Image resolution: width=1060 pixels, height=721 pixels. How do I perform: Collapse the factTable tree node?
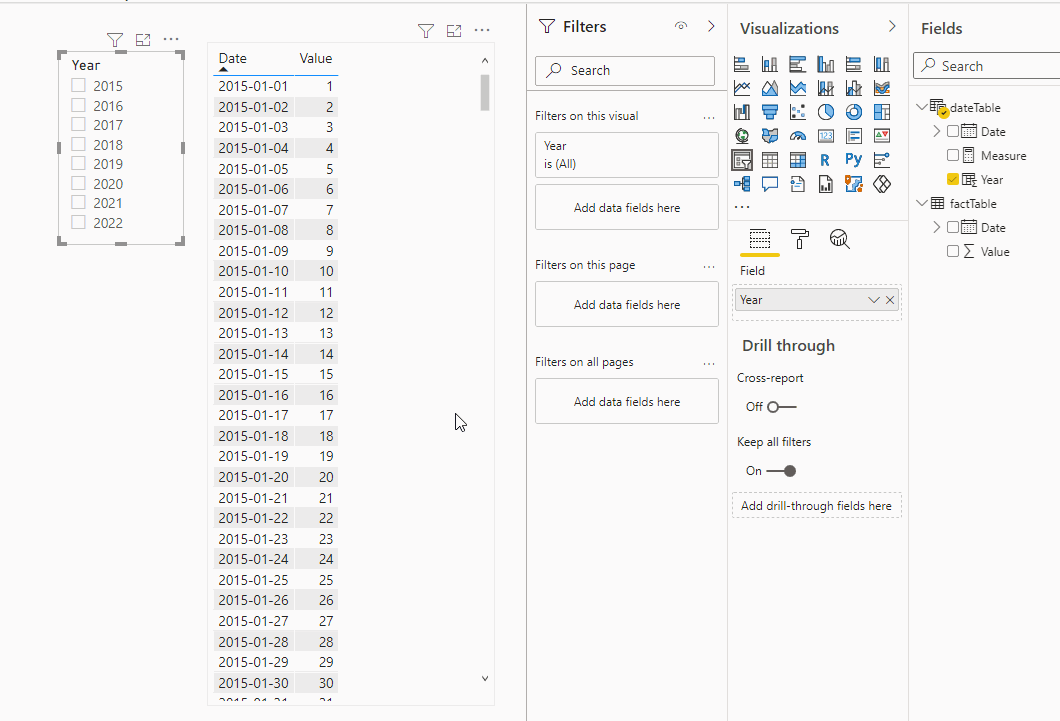point(921,203)
